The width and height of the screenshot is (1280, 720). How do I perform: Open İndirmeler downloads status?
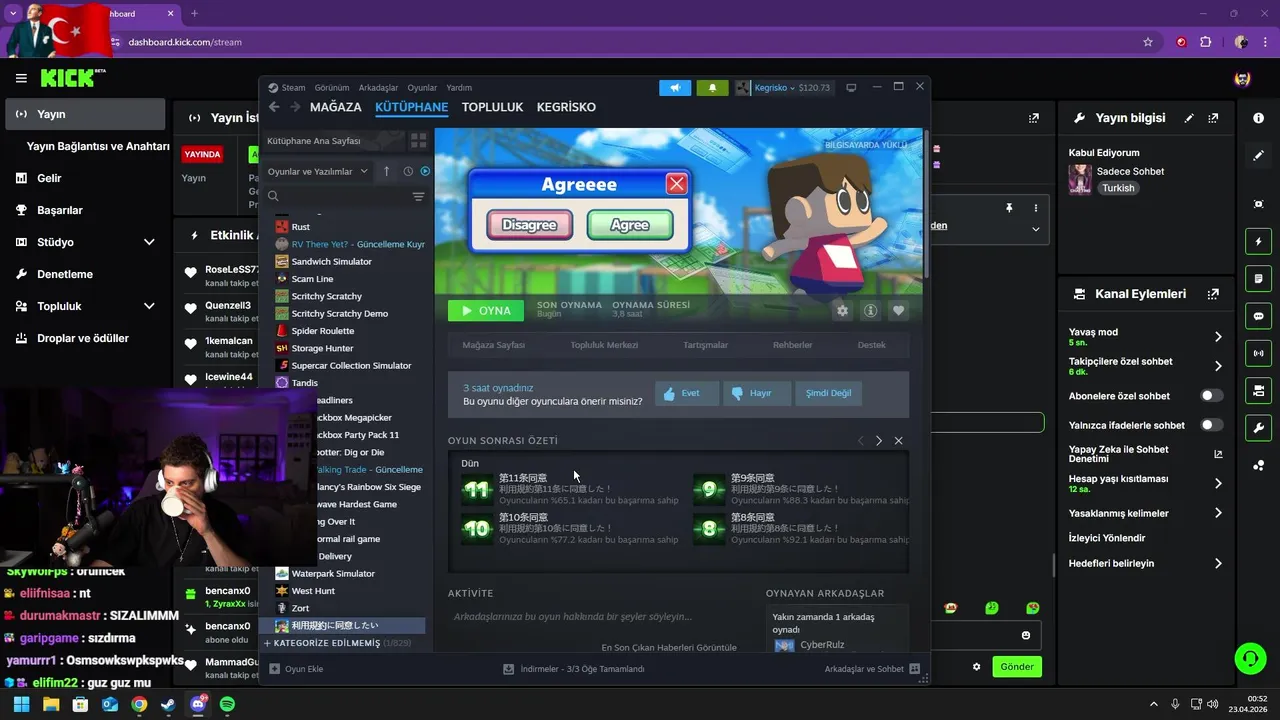coord(573,669)
